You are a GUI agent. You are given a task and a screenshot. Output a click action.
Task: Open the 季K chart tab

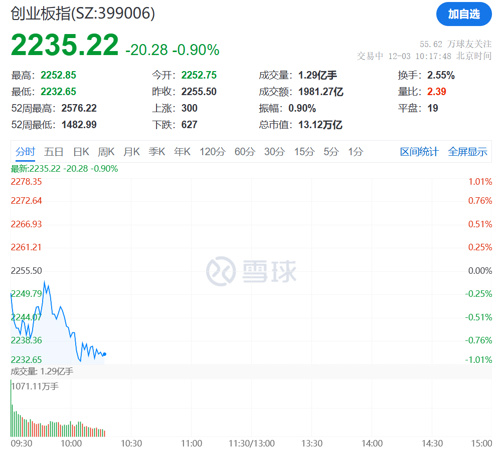tap(157, 152)
